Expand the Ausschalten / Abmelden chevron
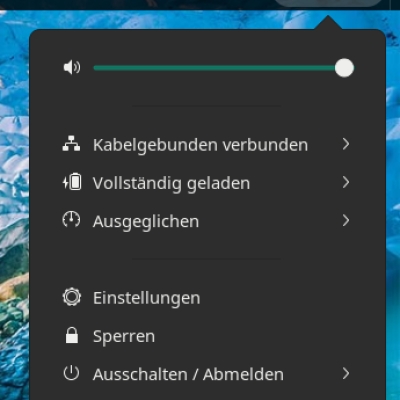The width and height of the screenshot is (400, 400). (346, 374)
